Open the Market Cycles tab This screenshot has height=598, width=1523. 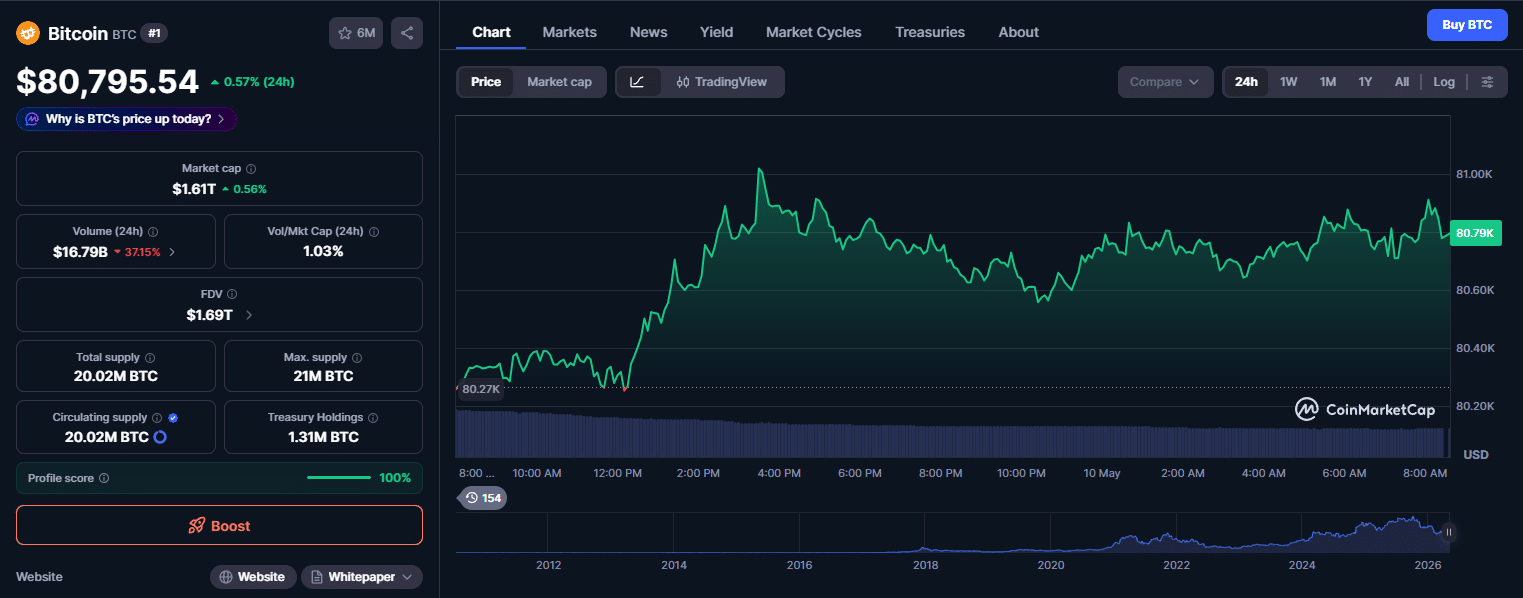pyautogui.click(x=814, y=32)
